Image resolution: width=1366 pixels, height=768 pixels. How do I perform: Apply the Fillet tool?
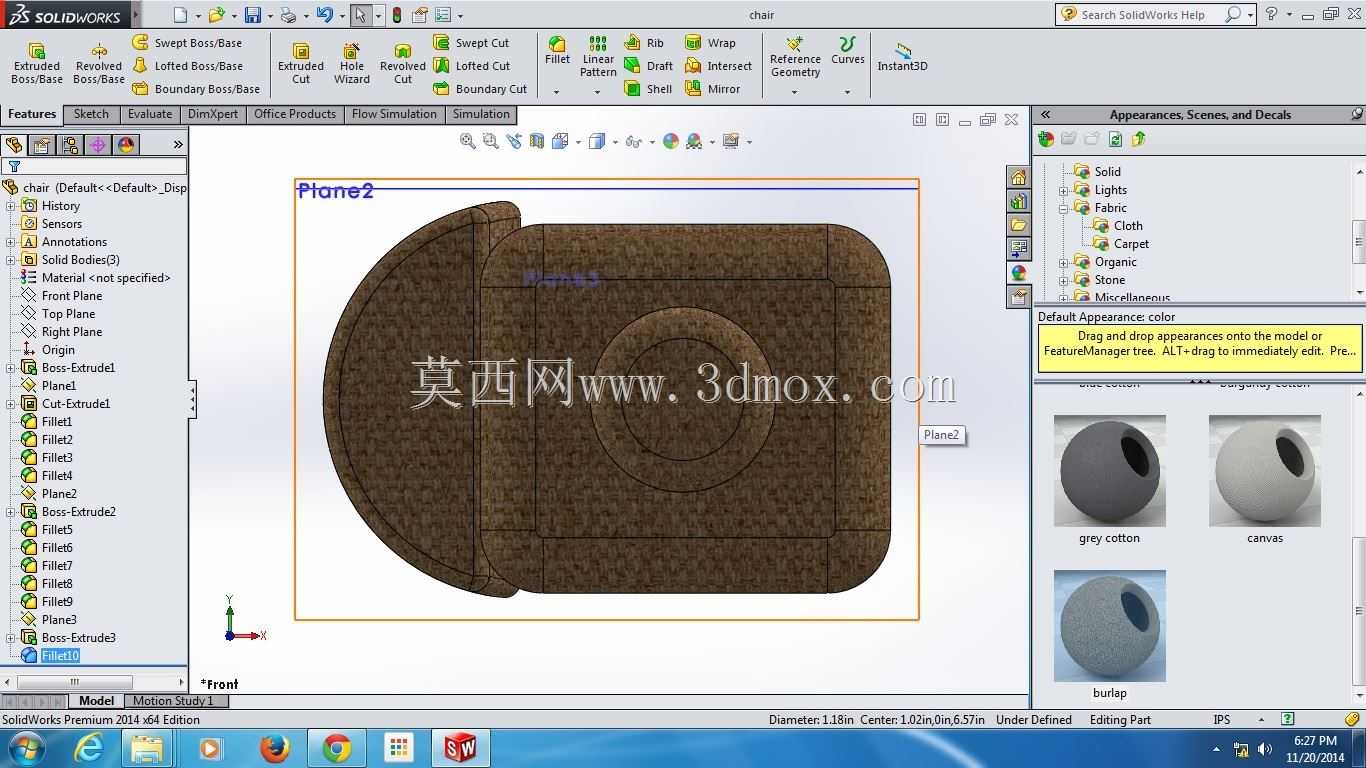pyautogui.click(x=557, y=51)
